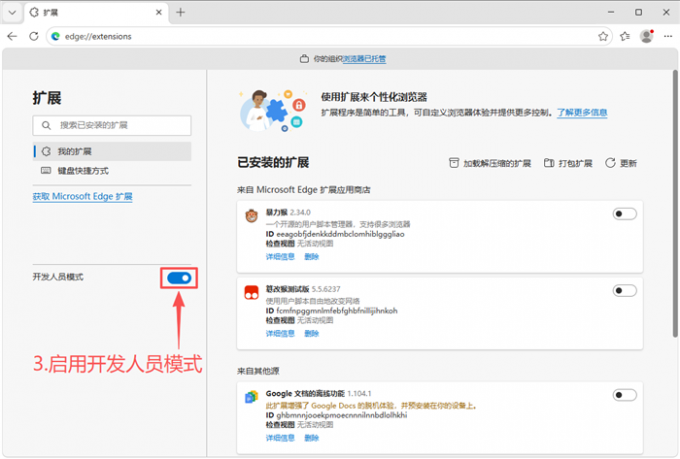Click 删除 for 篡改猴测试版
The width and height of the screenshot is (680, 459).
tap(311, 334)
